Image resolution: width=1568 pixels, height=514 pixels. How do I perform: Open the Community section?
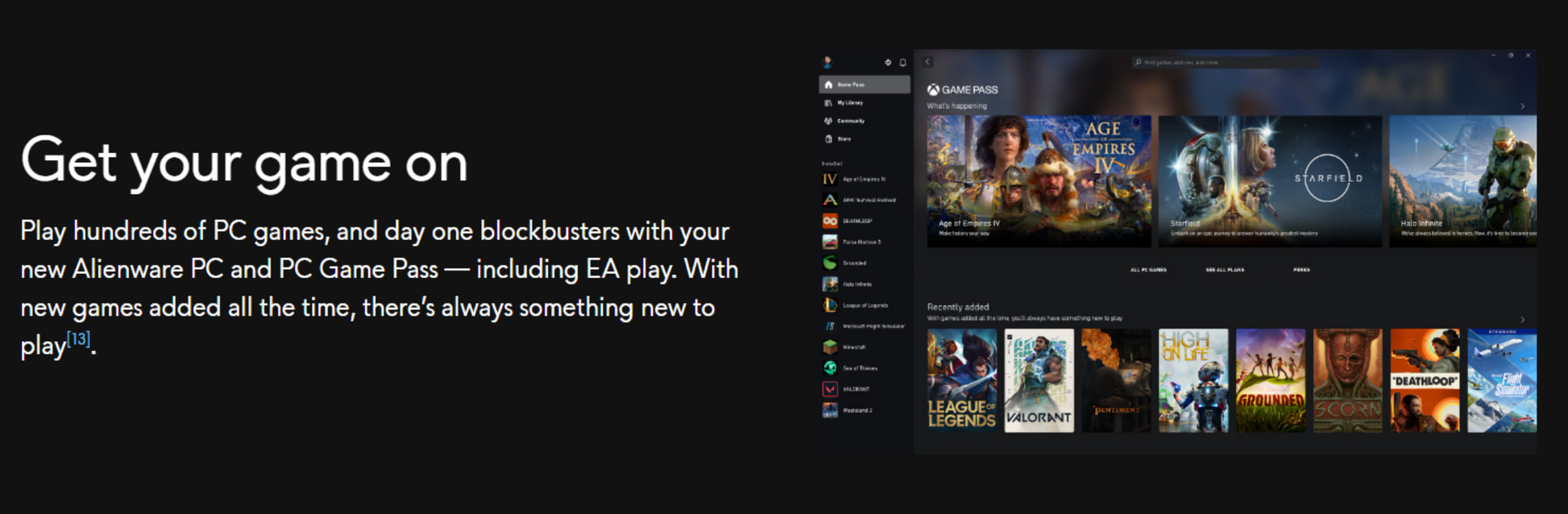point(850,121)
